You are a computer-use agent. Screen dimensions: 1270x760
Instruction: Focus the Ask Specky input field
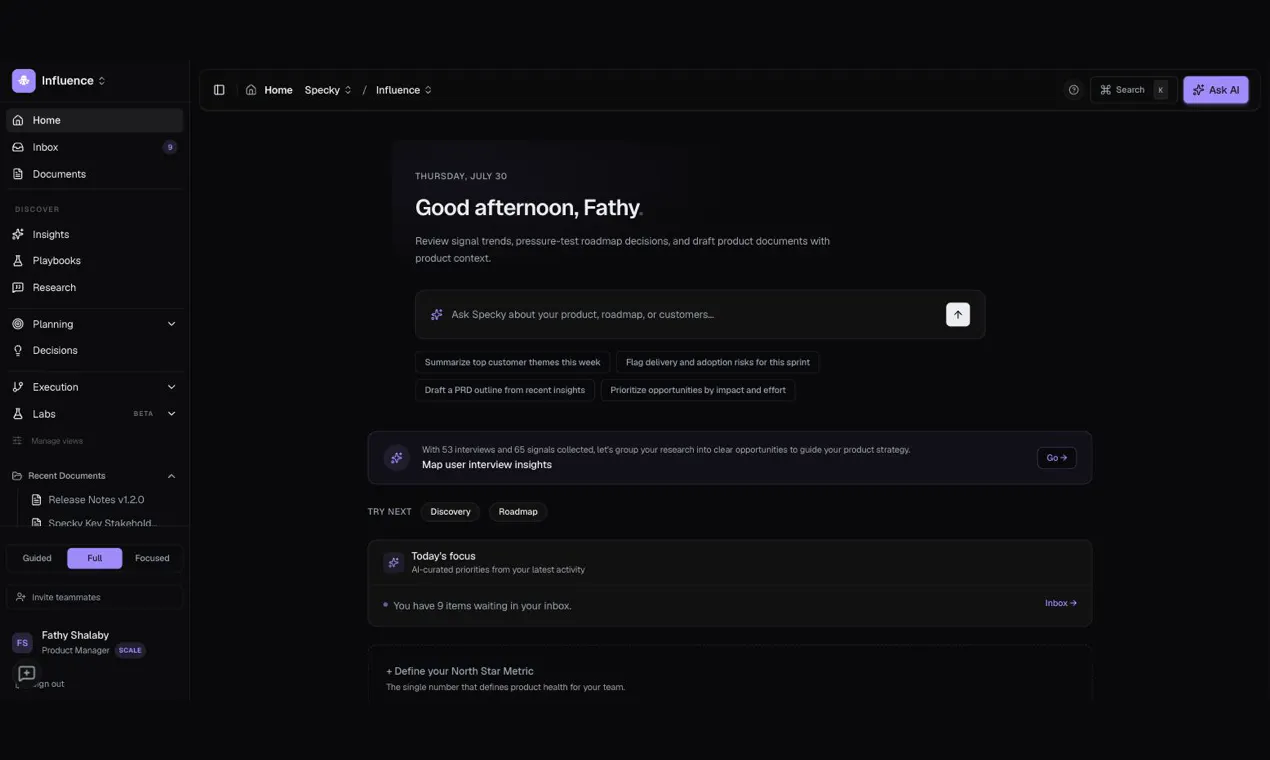[690, 315]
